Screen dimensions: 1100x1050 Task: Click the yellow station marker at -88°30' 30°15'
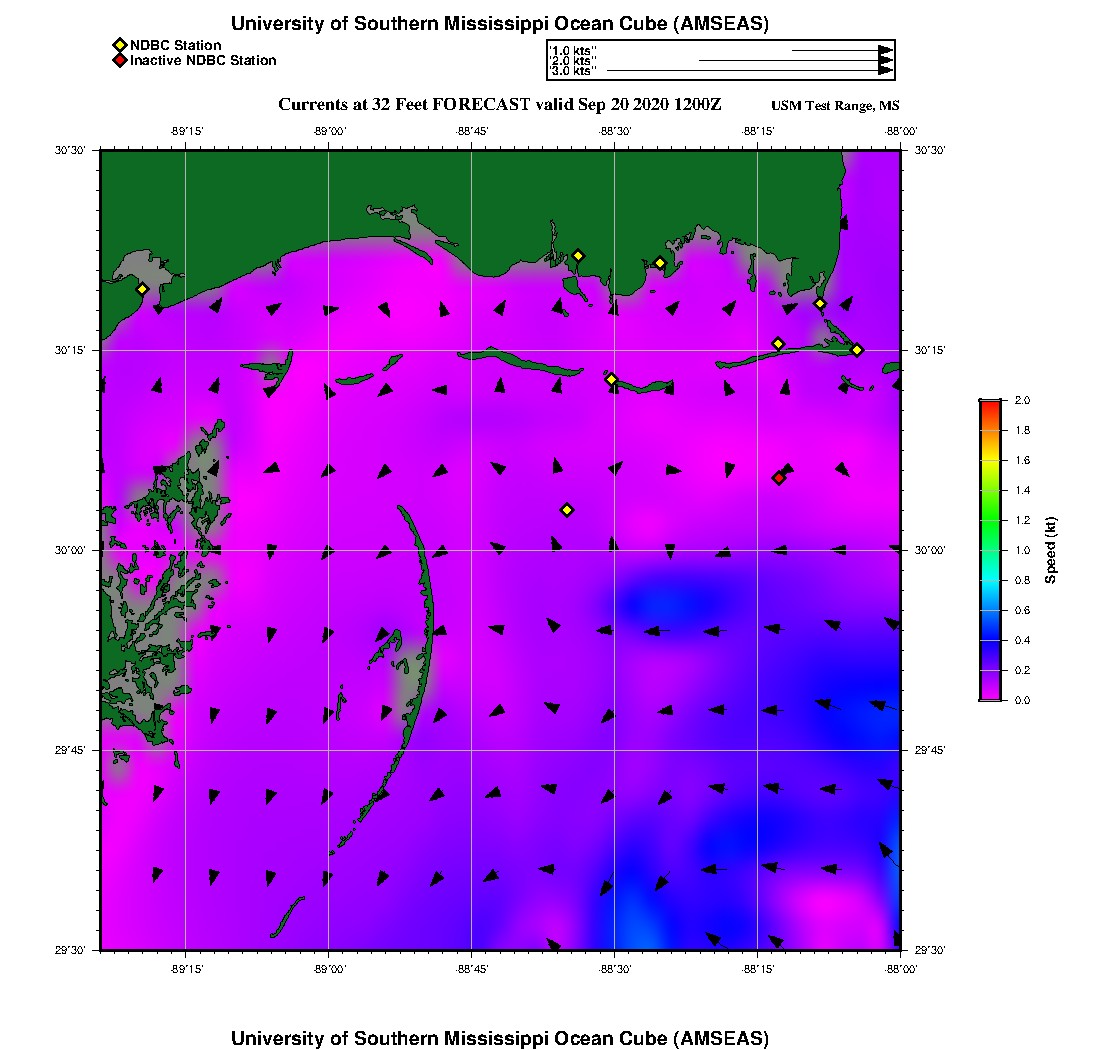tap(611, 379)
